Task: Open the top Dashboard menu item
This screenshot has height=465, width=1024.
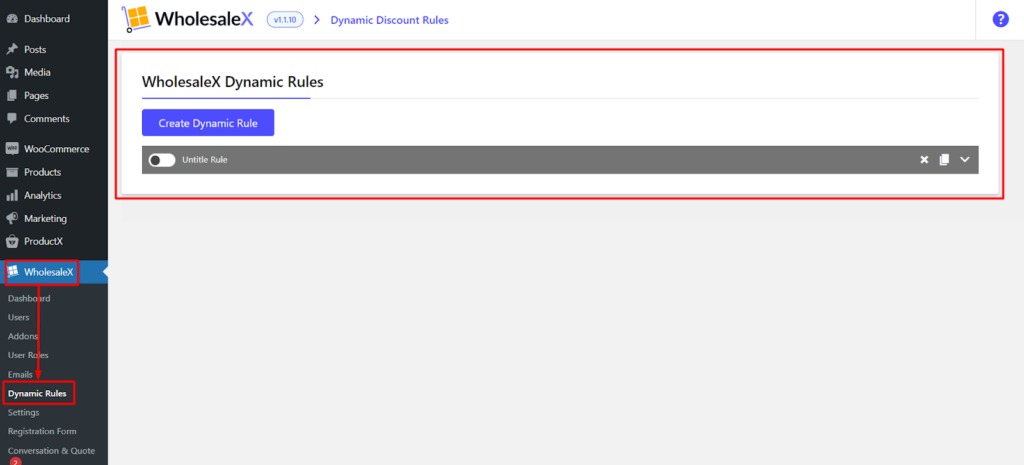Action: (47, 19)
